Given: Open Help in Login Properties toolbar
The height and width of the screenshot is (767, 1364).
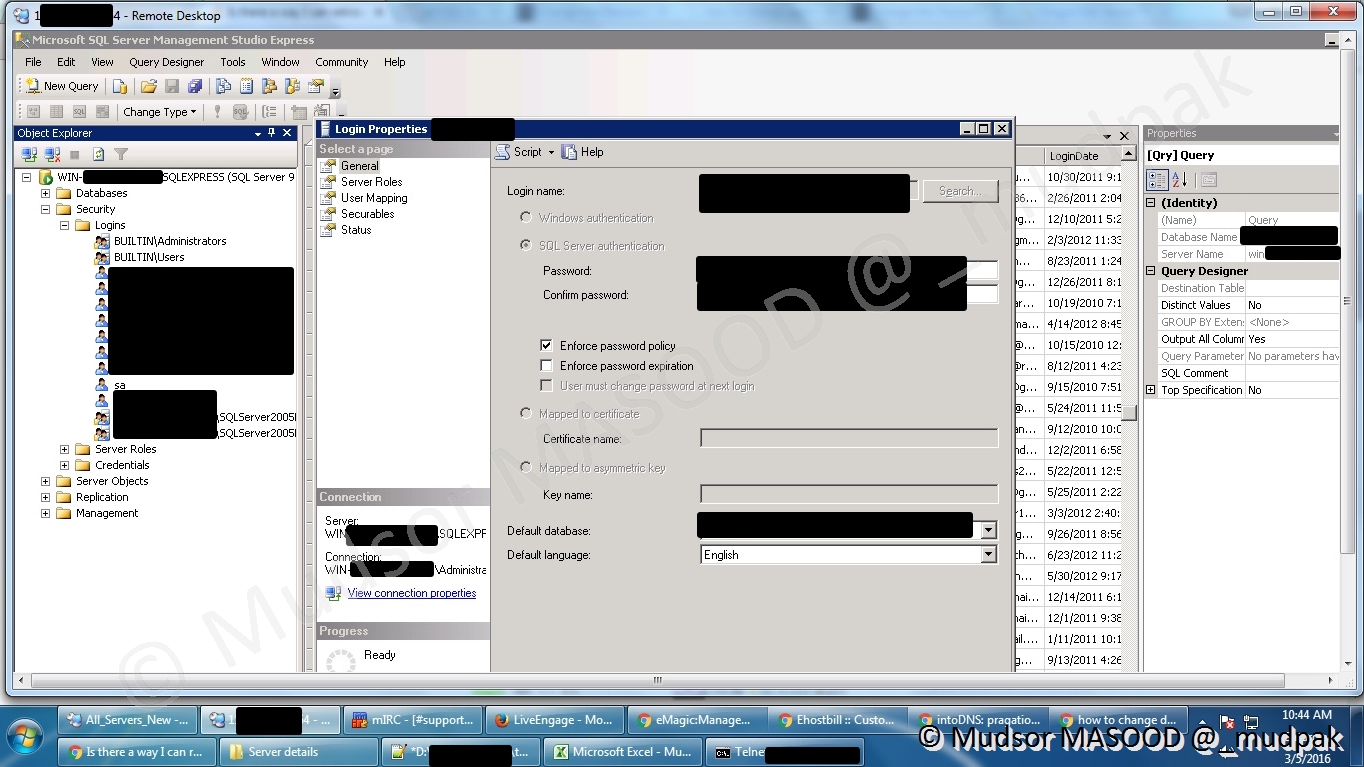Looking at the screenshot, I should pos(583,152).
